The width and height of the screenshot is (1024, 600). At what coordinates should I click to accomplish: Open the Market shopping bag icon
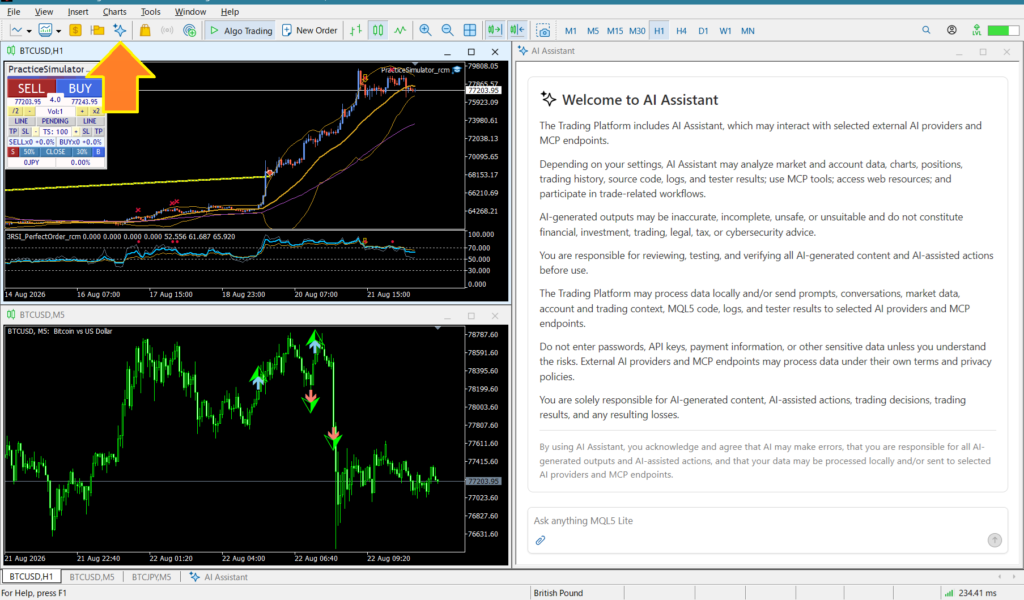tap(145, 30)
